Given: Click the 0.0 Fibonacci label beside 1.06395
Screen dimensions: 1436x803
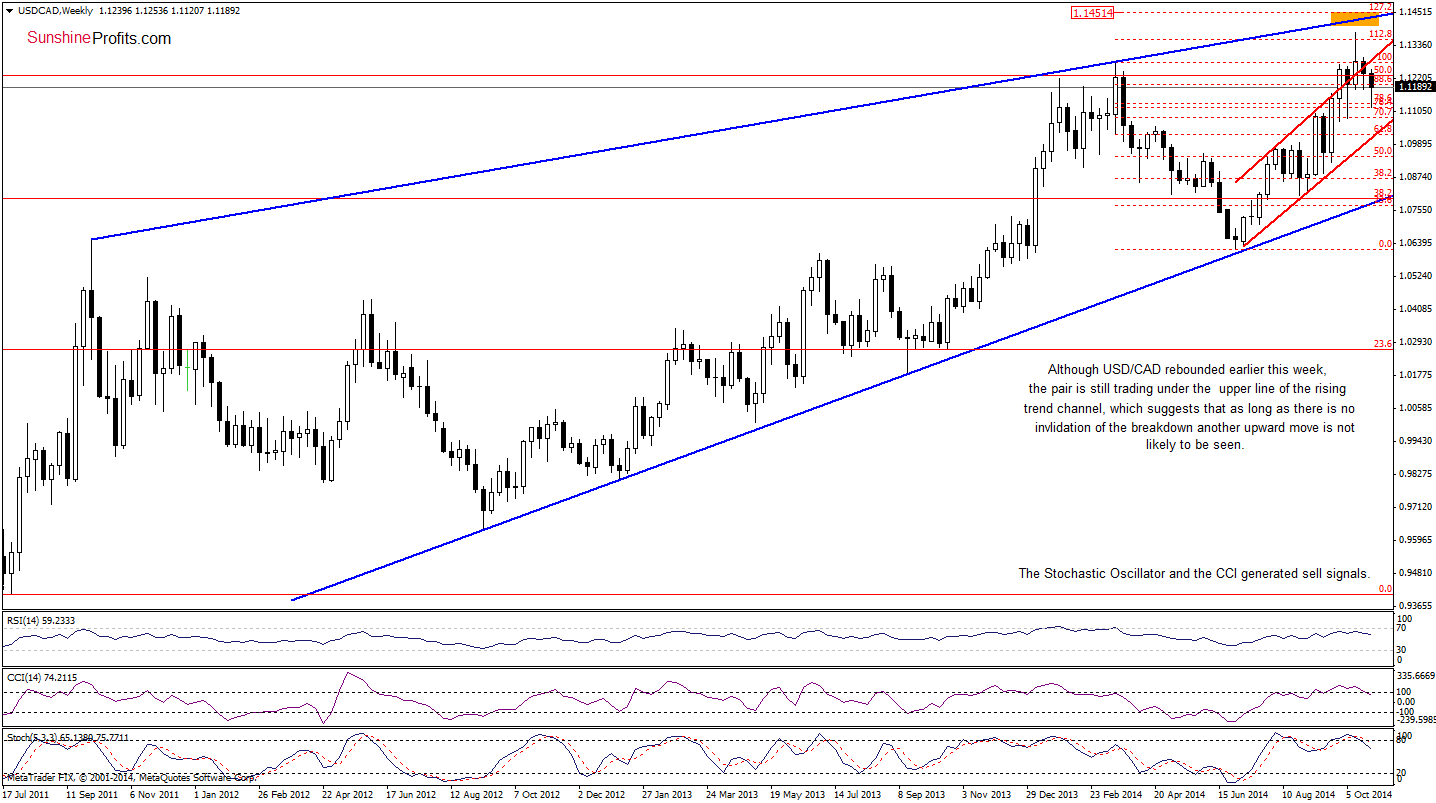Looking at the screenshot, I should [x=1385, y=243].
